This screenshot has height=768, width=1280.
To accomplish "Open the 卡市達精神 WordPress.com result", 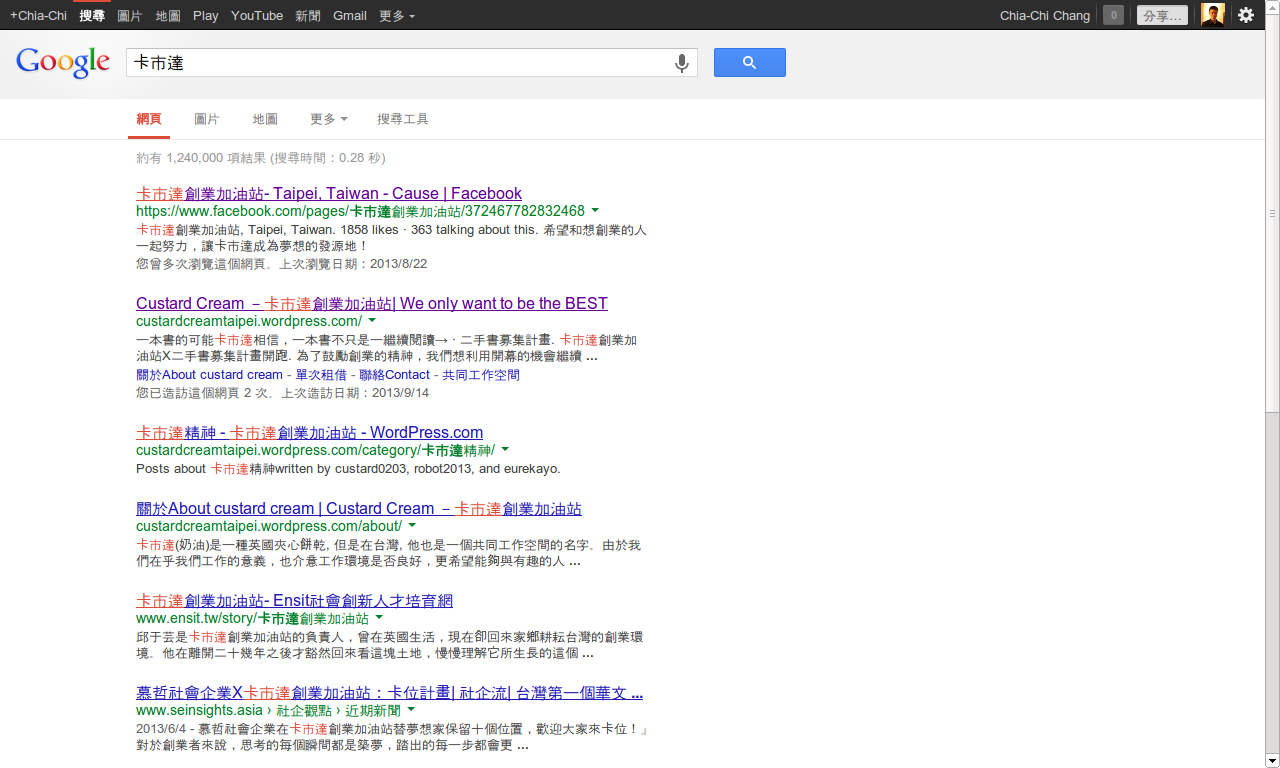I will [309, 432].
